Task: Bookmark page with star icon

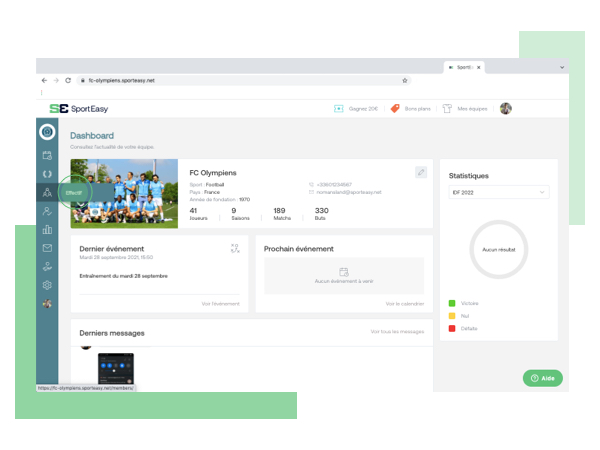Action: point(405,80)
